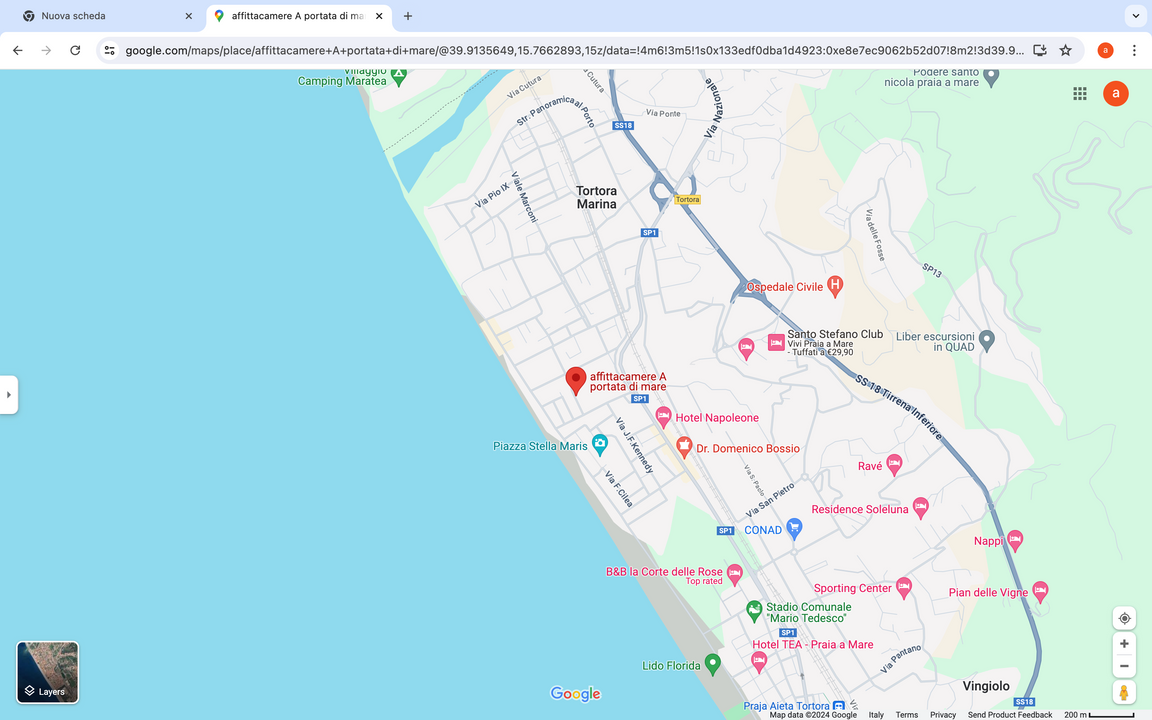1152x720 pixels.
Task: Switch to satellite view via Layers thumbnail
Action: click(x=48, y=672)
